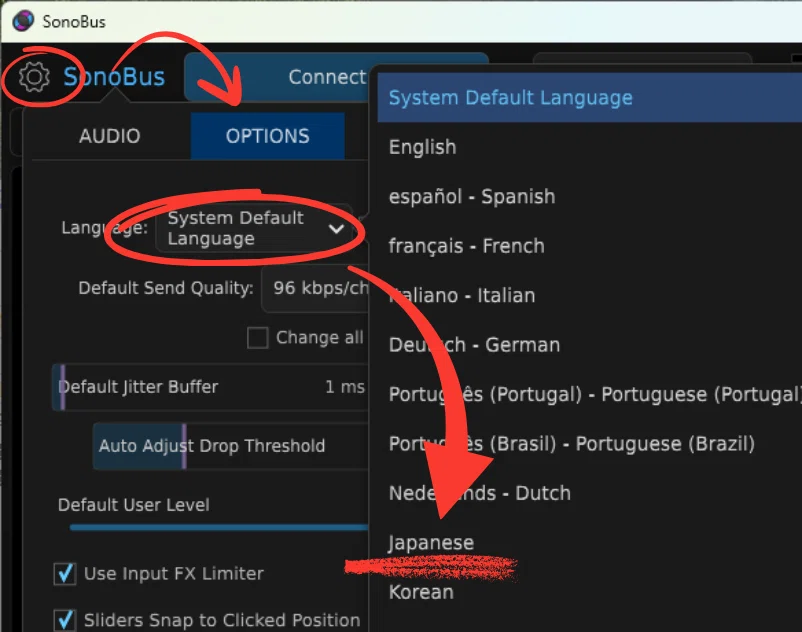
Task: Click the blue SonoBus title label
Action: [x=114, y=77]
